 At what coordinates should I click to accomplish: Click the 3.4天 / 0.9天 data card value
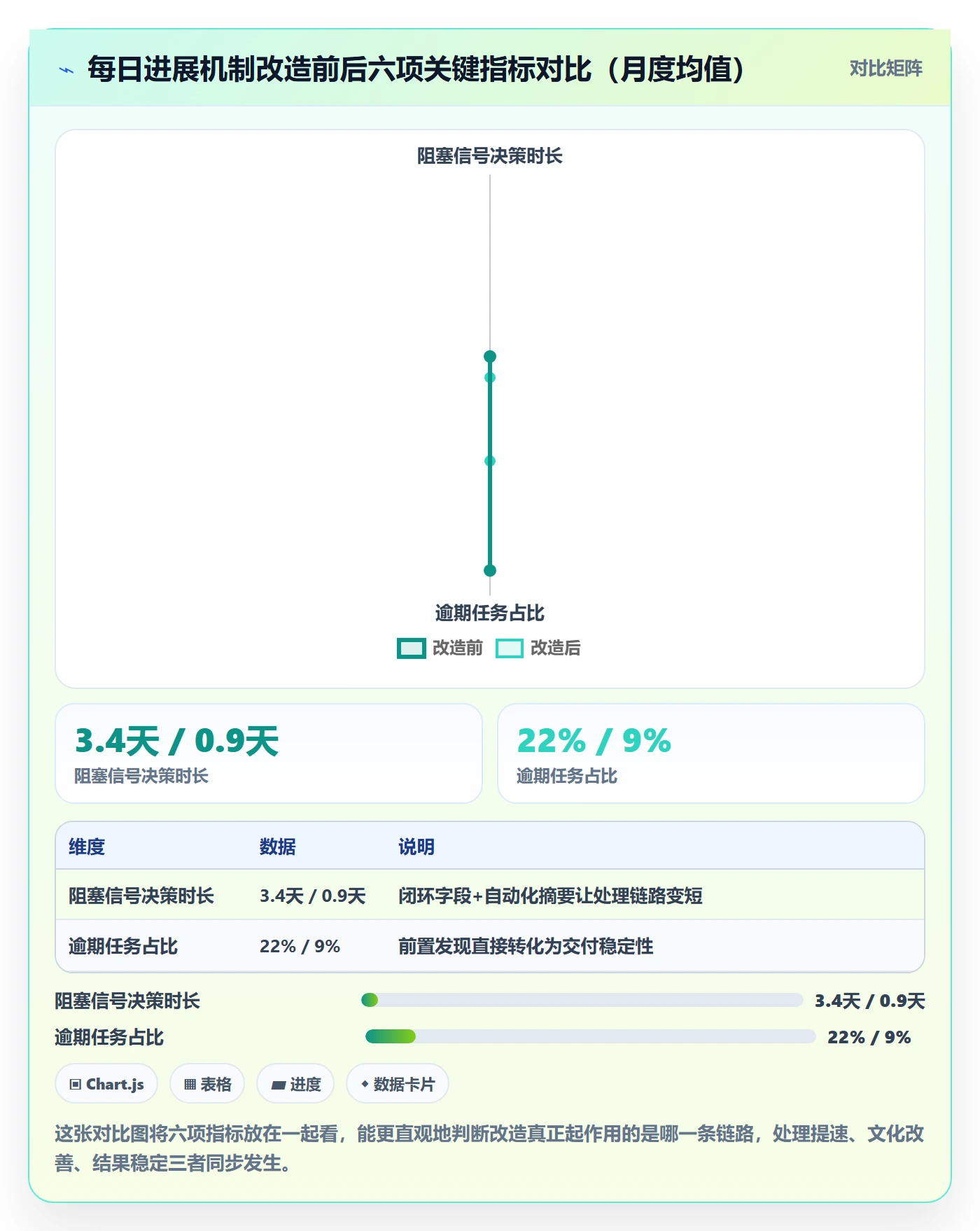coord(177,741)
